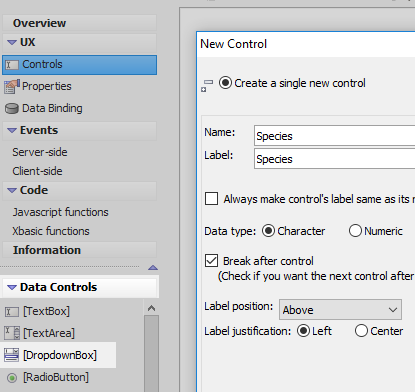The height and width of the screenshot is (392, 415).
Task: Open the Overview section
Action: click(80, 23)
